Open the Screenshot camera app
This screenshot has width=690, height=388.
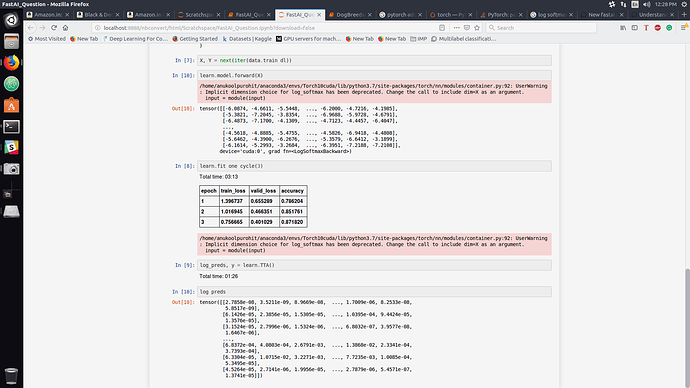tap(11, 169)
